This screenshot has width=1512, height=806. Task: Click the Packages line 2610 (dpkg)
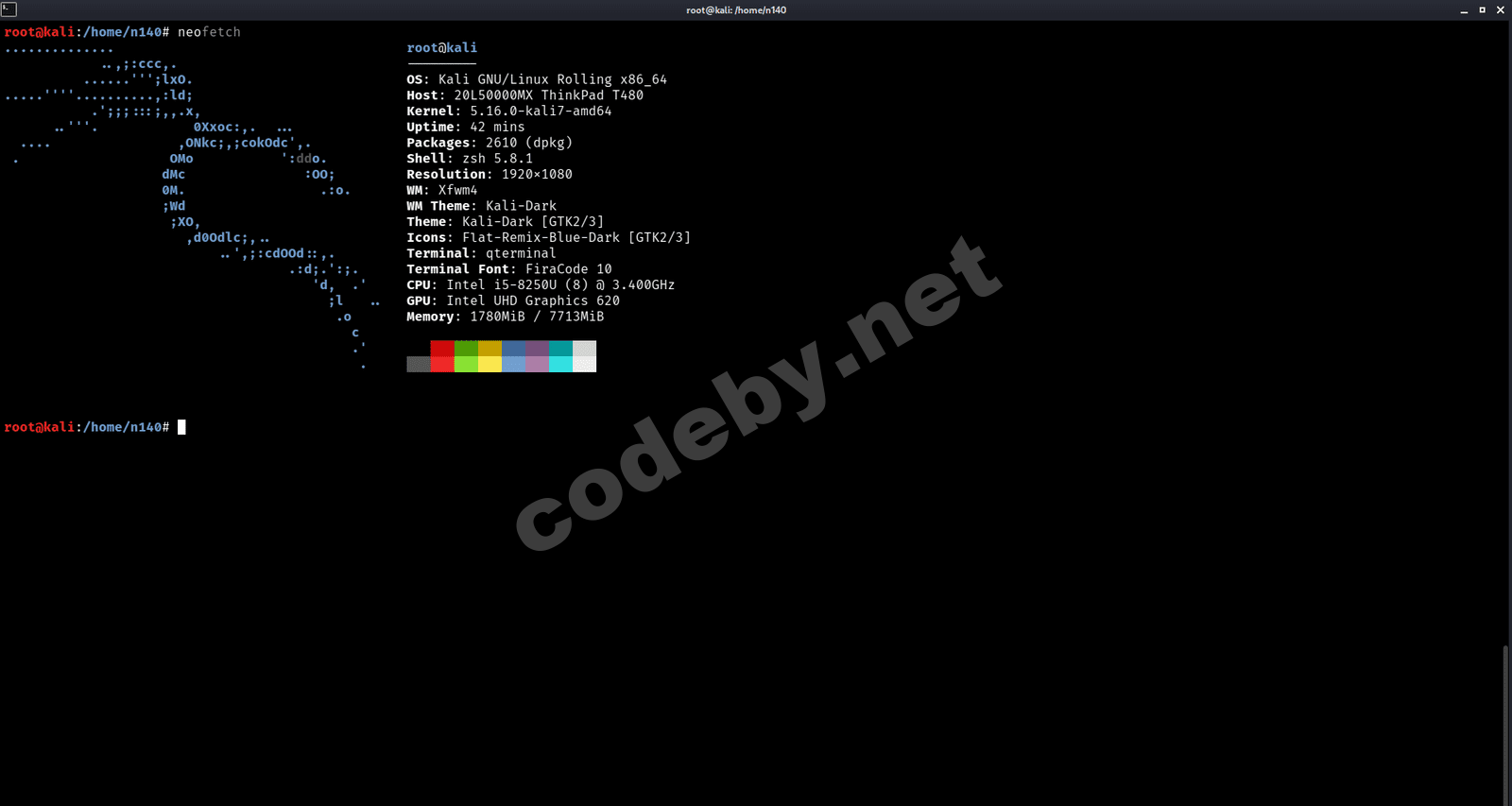point(490,143)
